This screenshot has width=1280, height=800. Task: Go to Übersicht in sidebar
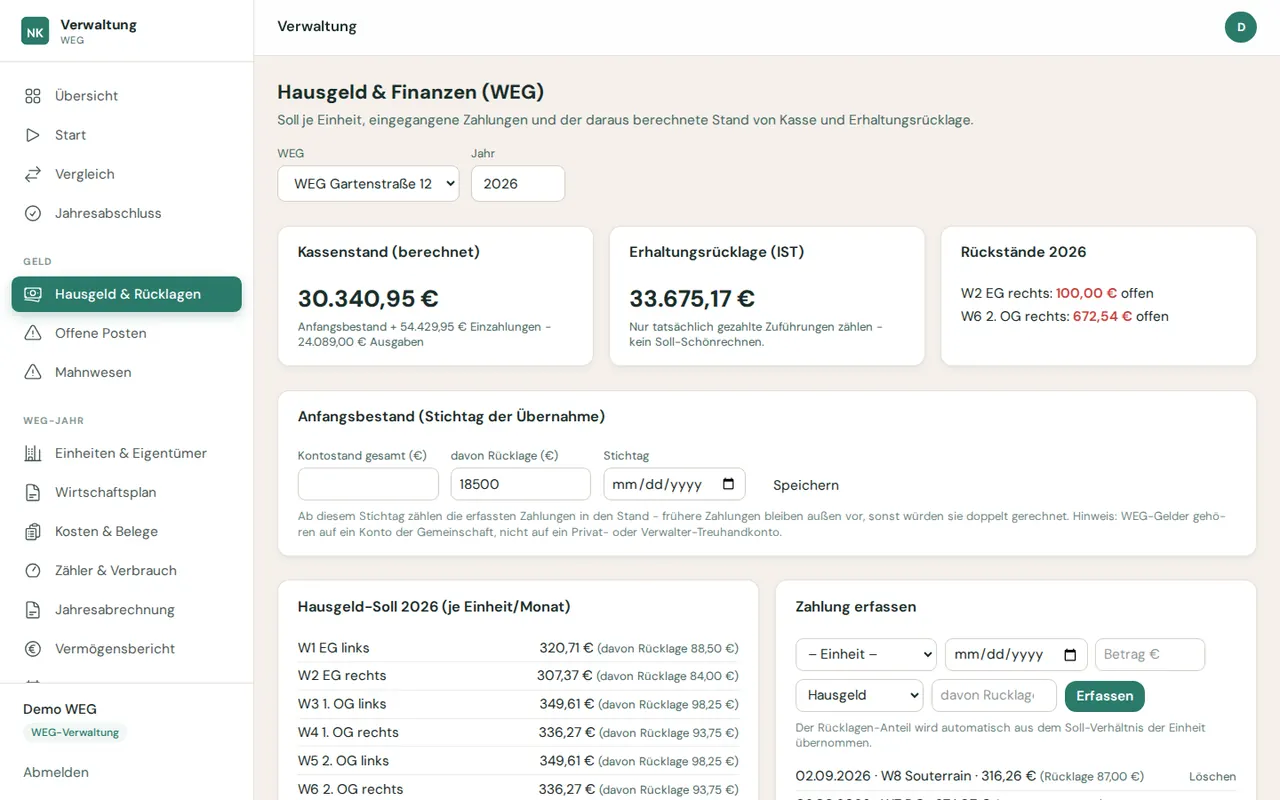(127, 96)
